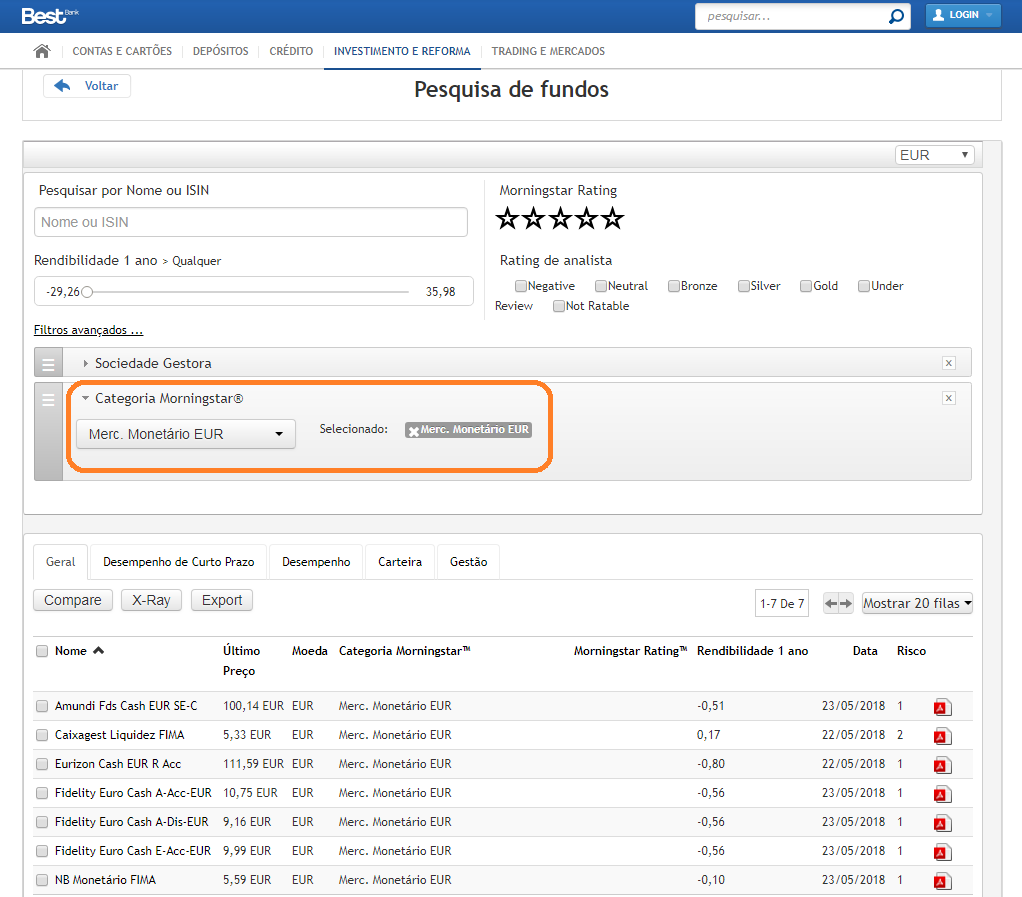Screen dimensions: 1022x897
Task: Select the Eurizon Cash EUR R Acc checkbox
Action: pyautogui.click(x=42, y=764)
